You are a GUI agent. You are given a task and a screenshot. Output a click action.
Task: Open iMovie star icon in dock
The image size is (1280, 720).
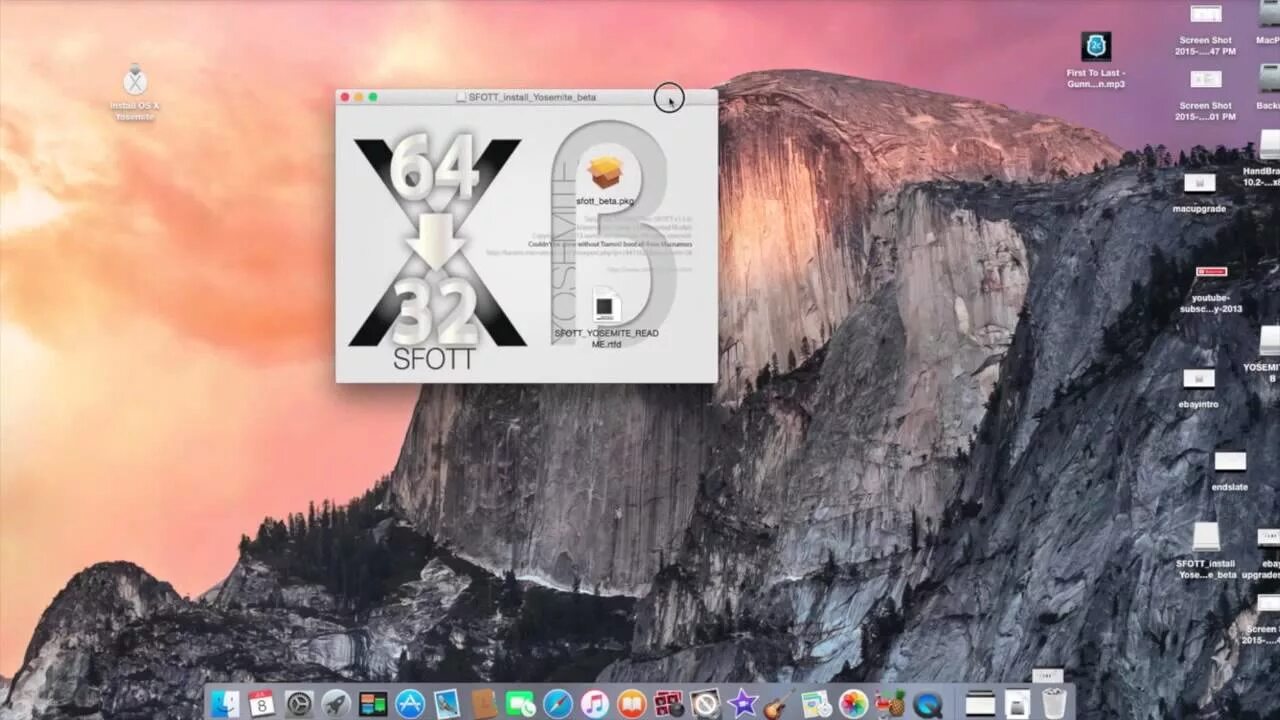(x=743, y=703)
